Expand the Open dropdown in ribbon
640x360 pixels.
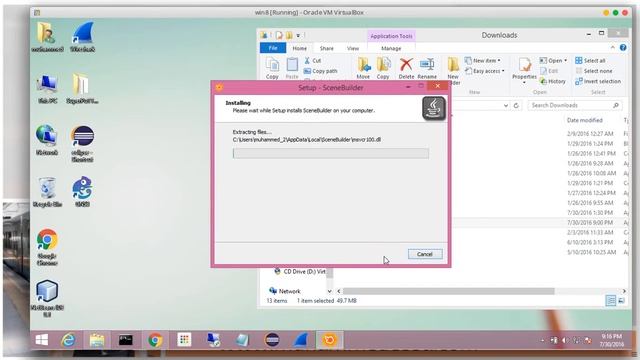553,60
